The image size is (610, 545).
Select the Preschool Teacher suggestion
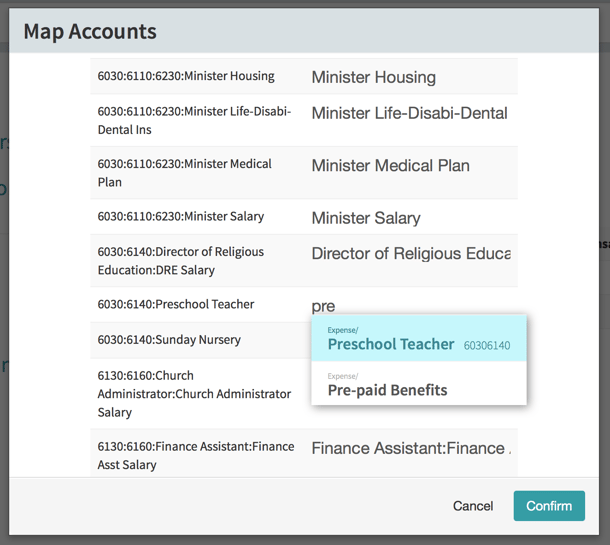[x=418, y=338]
